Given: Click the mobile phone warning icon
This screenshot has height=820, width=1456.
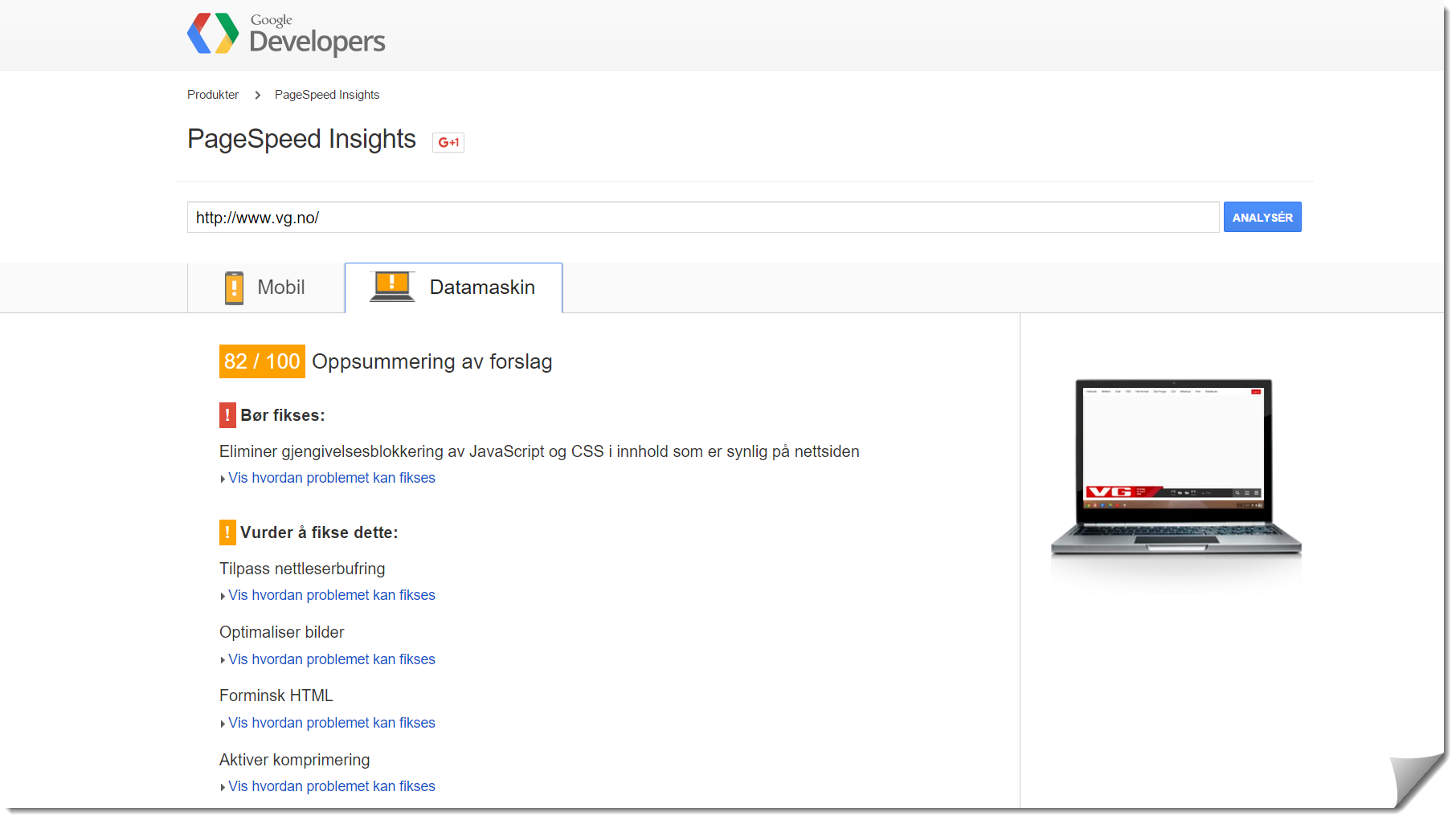Looking at the screenshot, I should pos(234,288).
